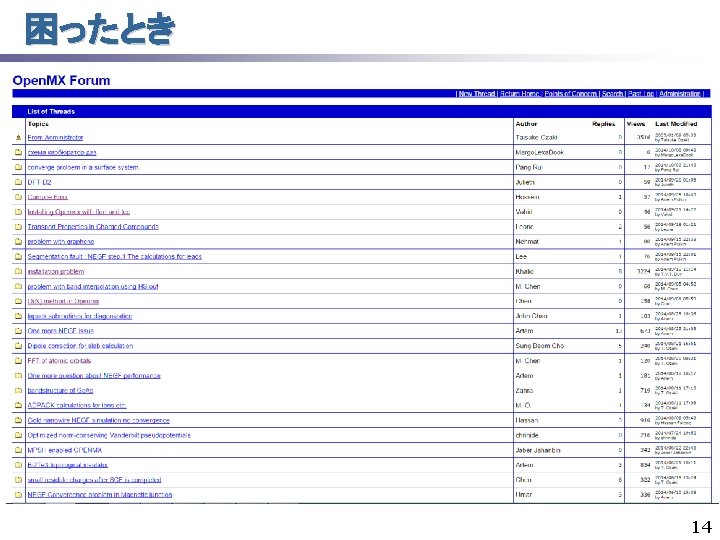
Task: Open the Points of Concern link
Action: point(571,94)
